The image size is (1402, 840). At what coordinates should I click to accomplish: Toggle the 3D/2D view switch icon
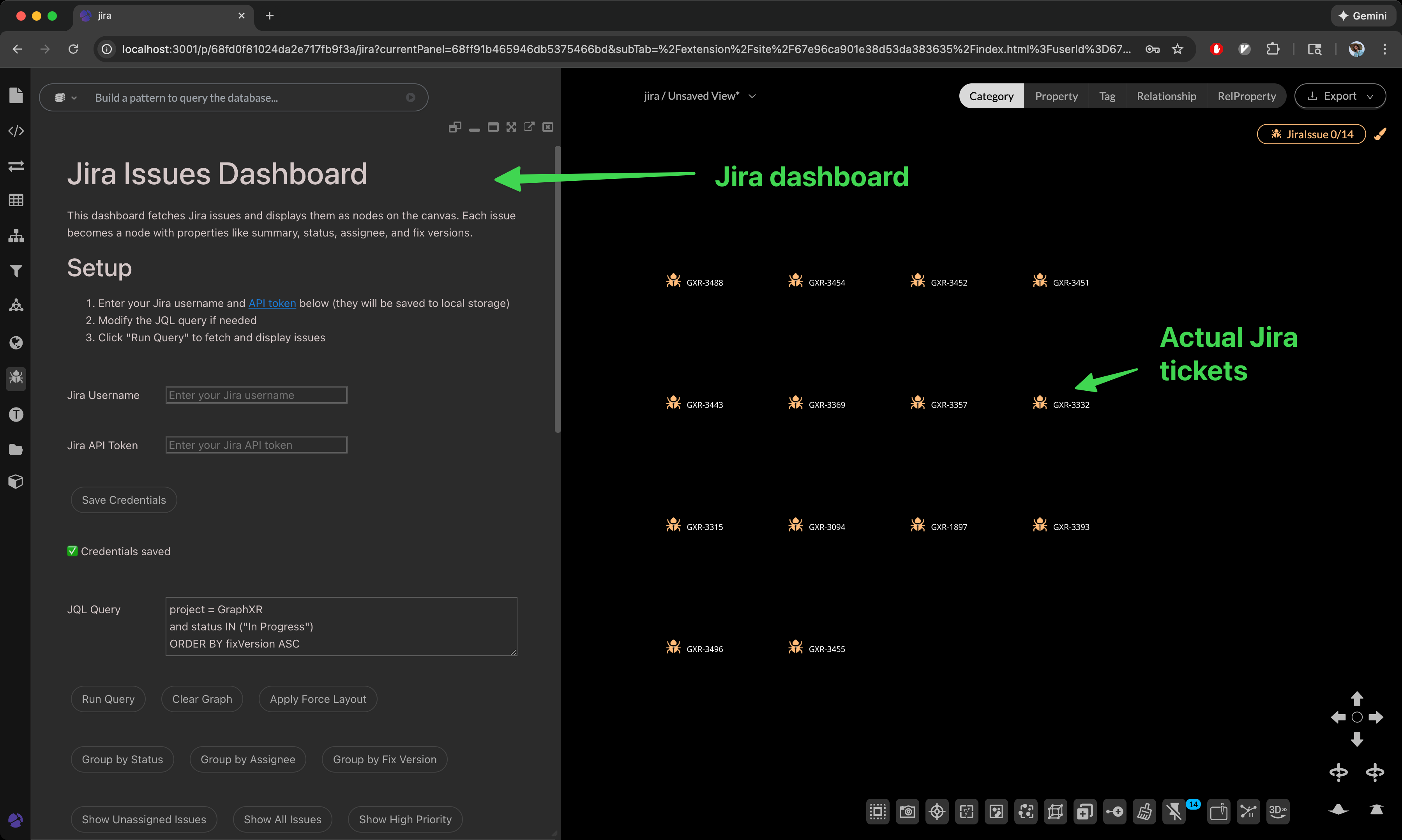point(1277,812)
